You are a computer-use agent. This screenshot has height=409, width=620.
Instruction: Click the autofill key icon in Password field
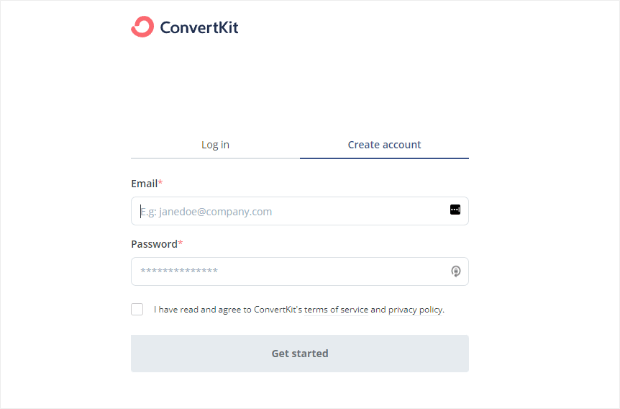(456, 271)
